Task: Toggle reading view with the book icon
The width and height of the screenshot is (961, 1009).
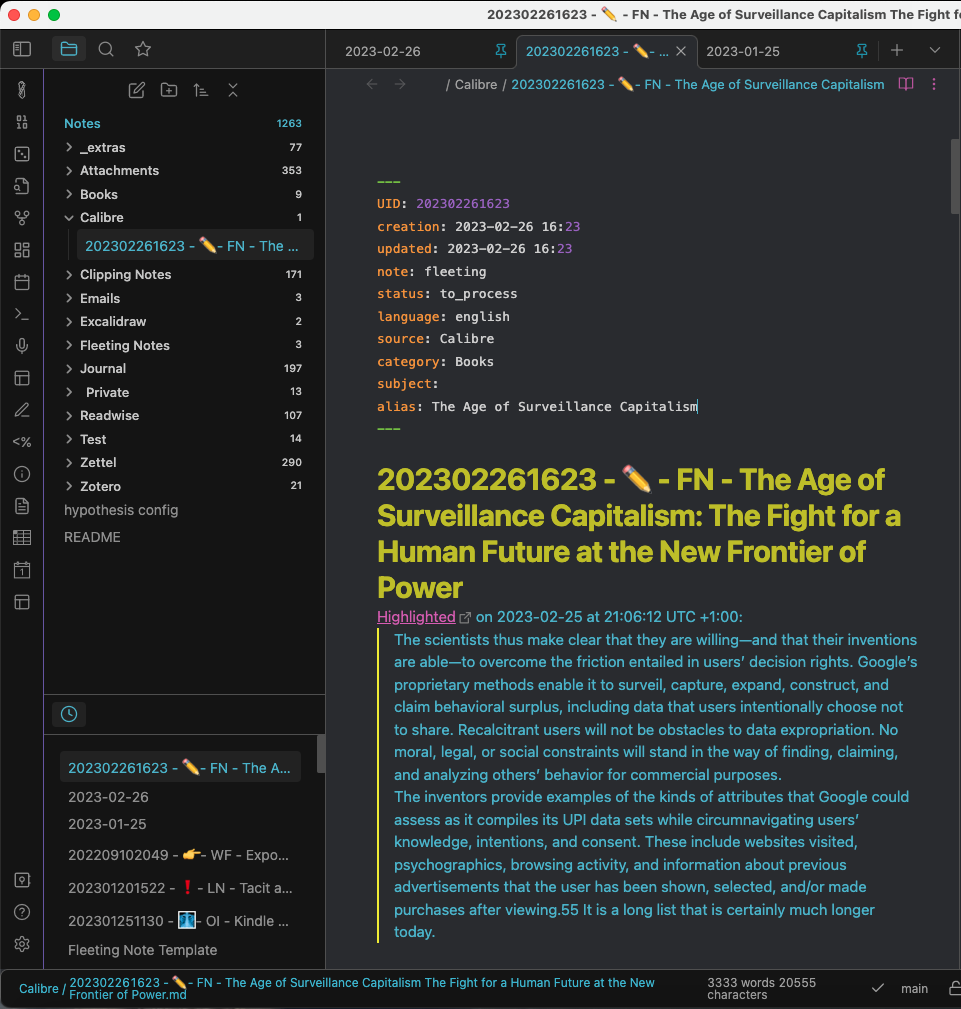Action: click(906, 84)
